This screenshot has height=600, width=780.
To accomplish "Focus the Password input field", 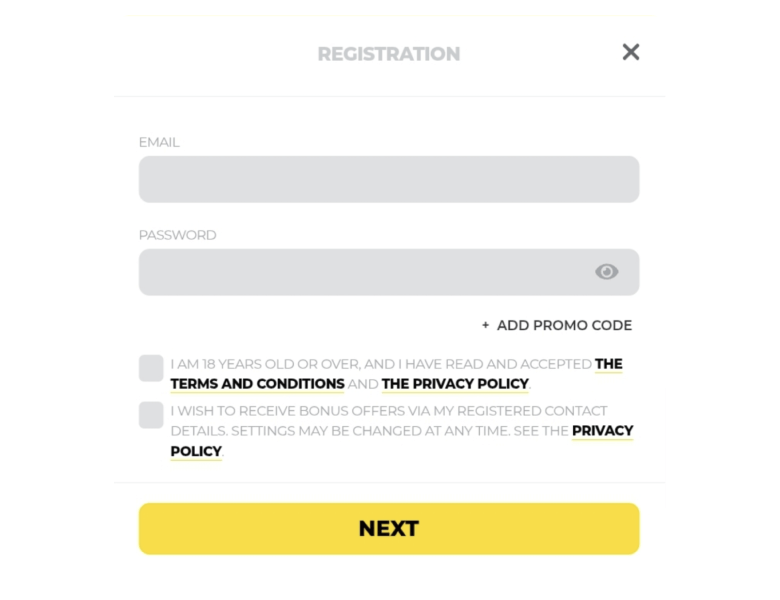I will click(360, 272).
